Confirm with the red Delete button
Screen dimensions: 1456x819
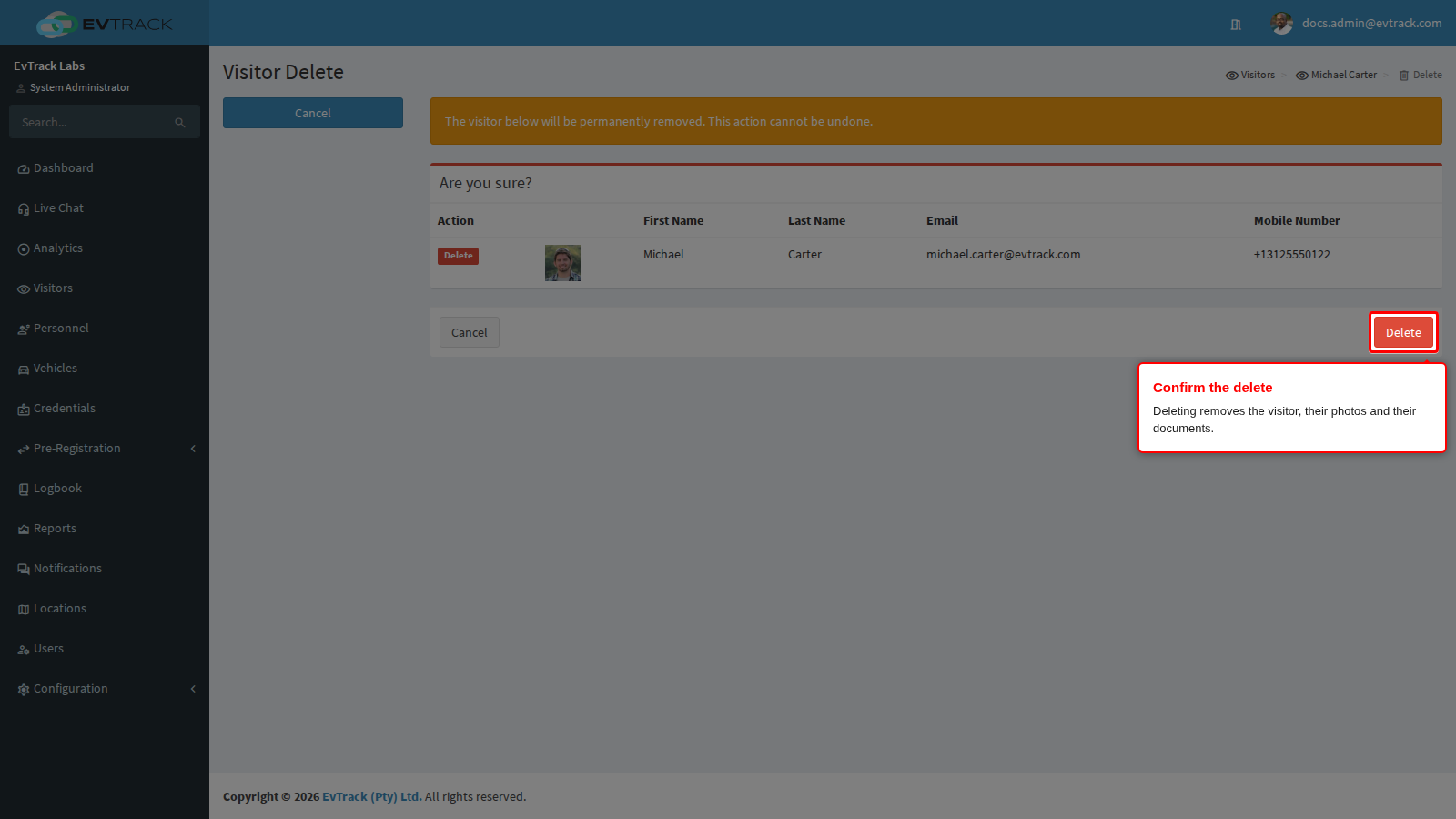point(1403,332)
